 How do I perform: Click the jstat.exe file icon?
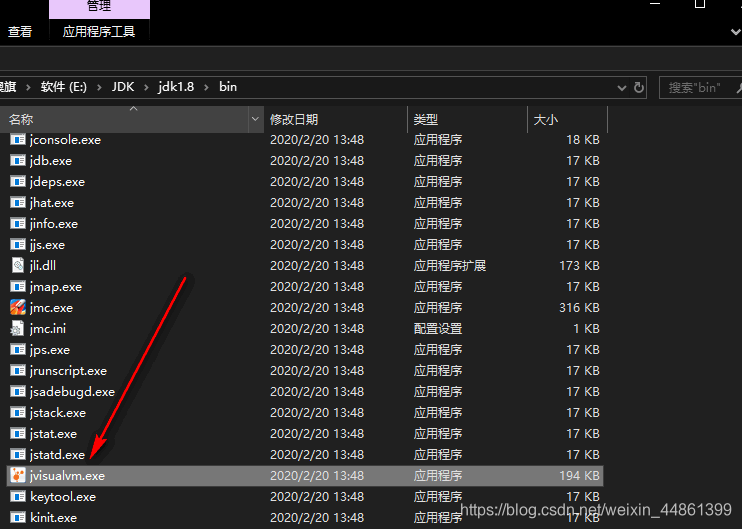(18, 433)
